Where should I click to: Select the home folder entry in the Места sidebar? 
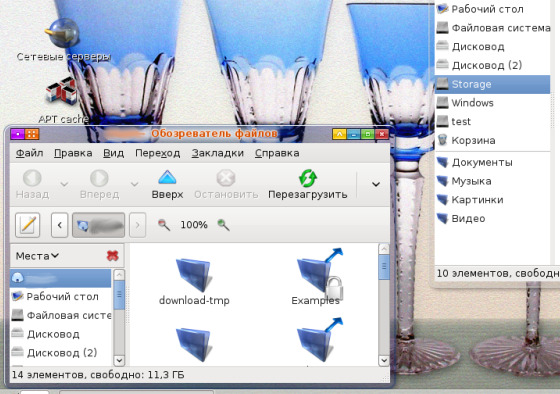61,278
